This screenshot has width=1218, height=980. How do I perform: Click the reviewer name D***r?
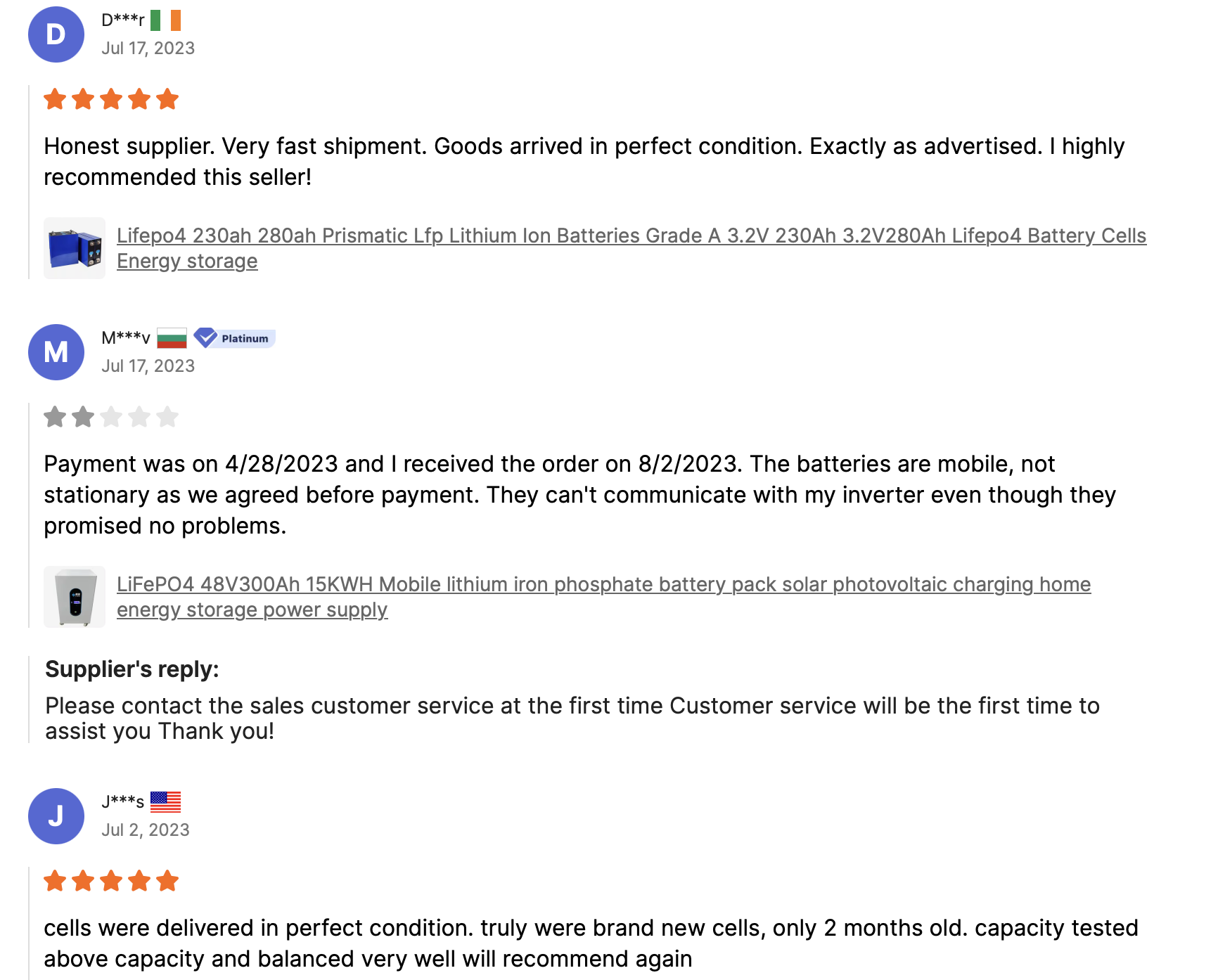pyautogui.click(x=123, y=20)
